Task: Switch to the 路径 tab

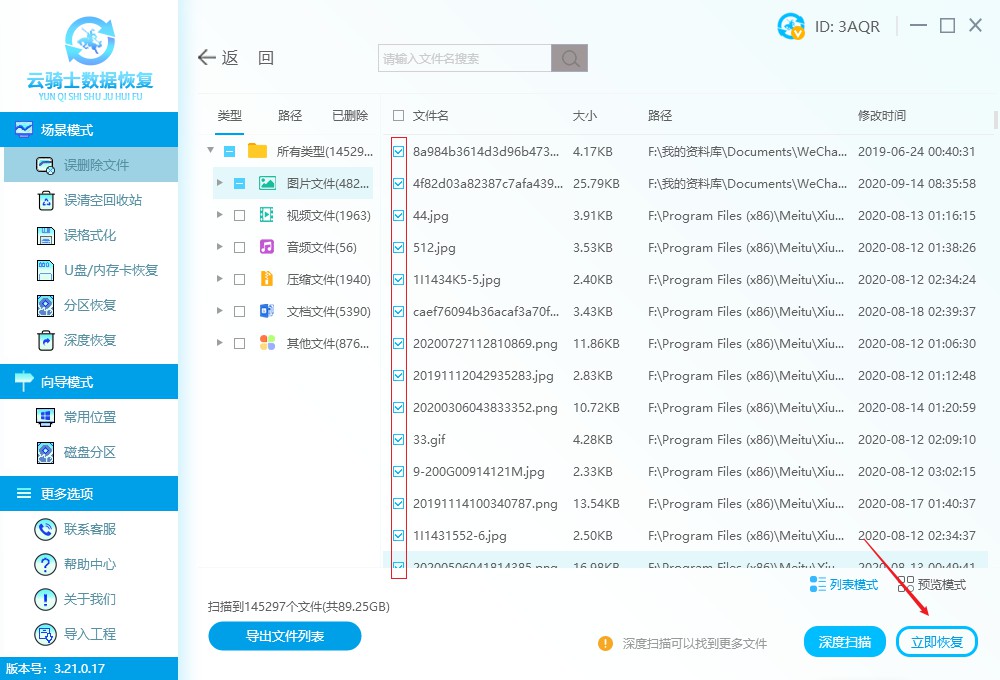Action: click(x=289, y=115)
